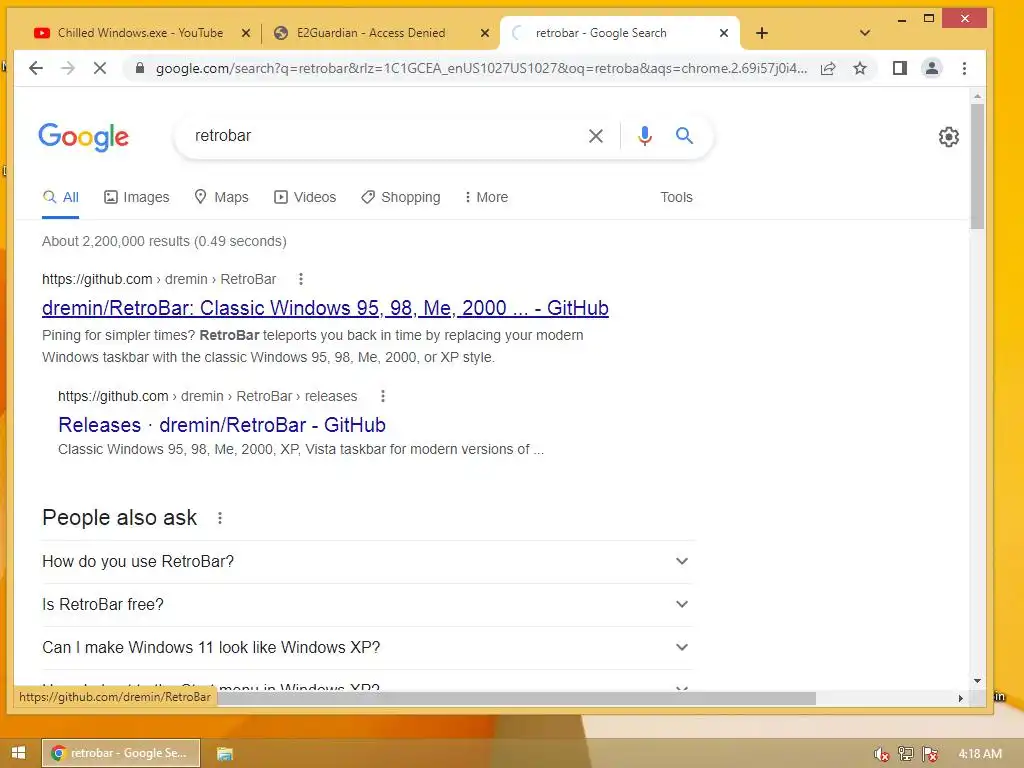Switch to Images results
1024x768 pixels.
coord(136,197)
